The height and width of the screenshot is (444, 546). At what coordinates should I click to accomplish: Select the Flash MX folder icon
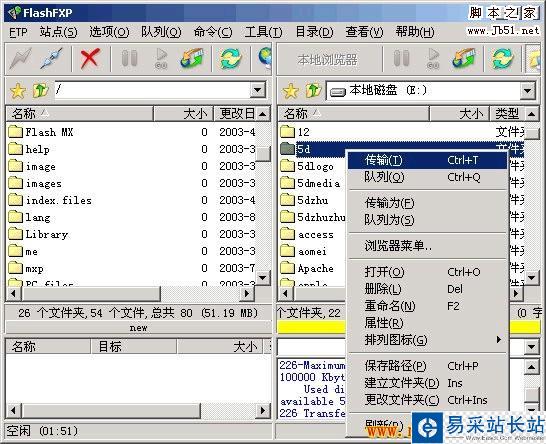(x=15, y=132)
